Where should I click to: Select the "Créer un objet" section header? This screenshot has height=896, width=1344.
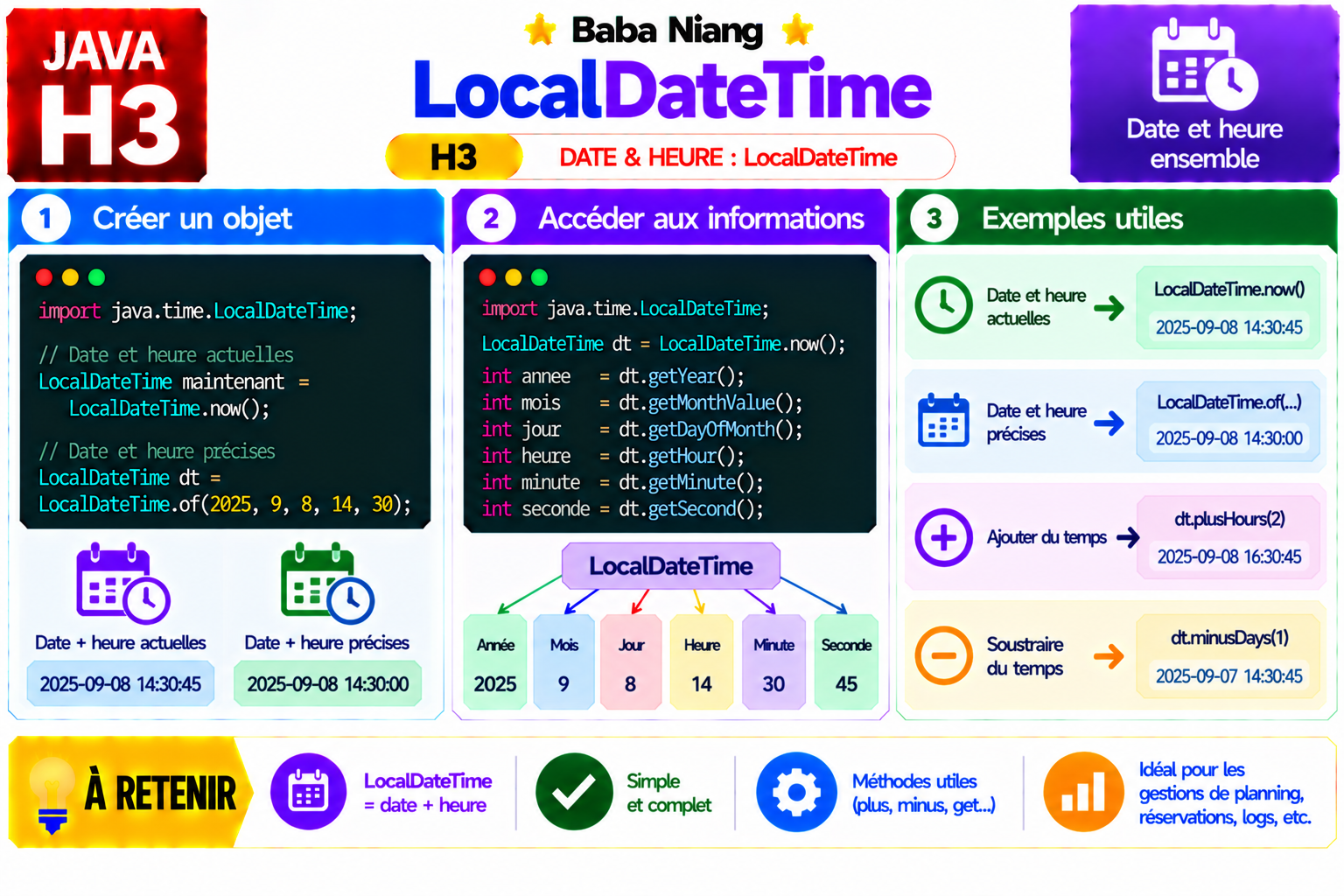coord(226,219)
